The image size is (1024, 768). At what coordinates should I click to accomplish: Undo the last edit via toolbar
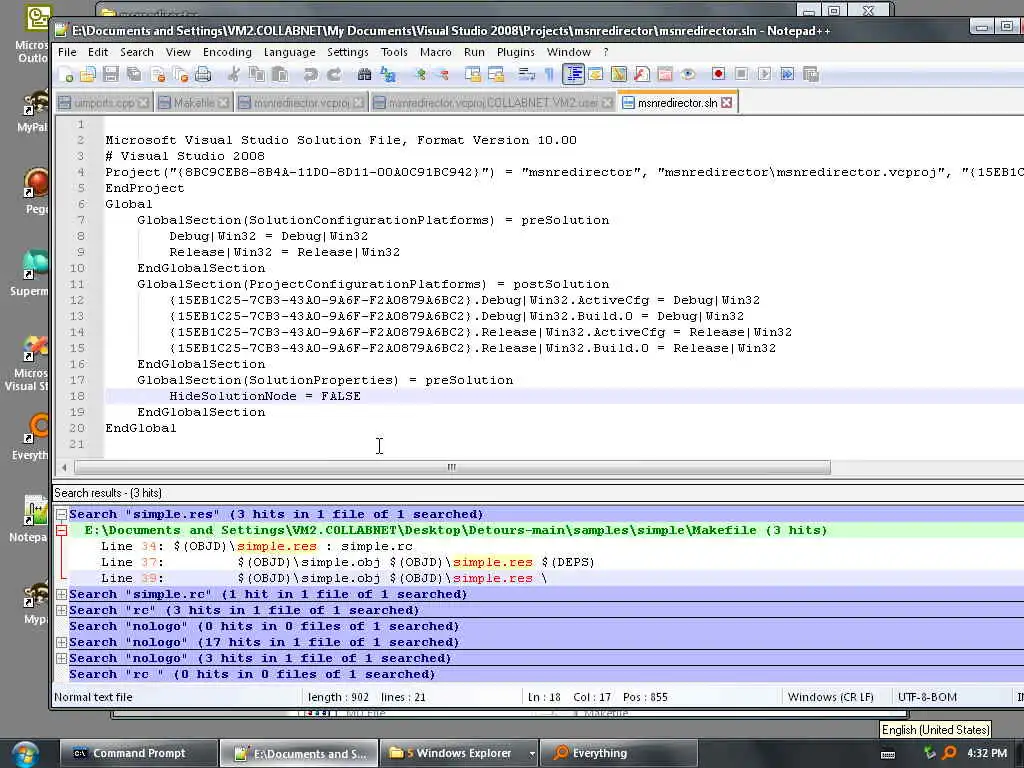tap(310, 74)
